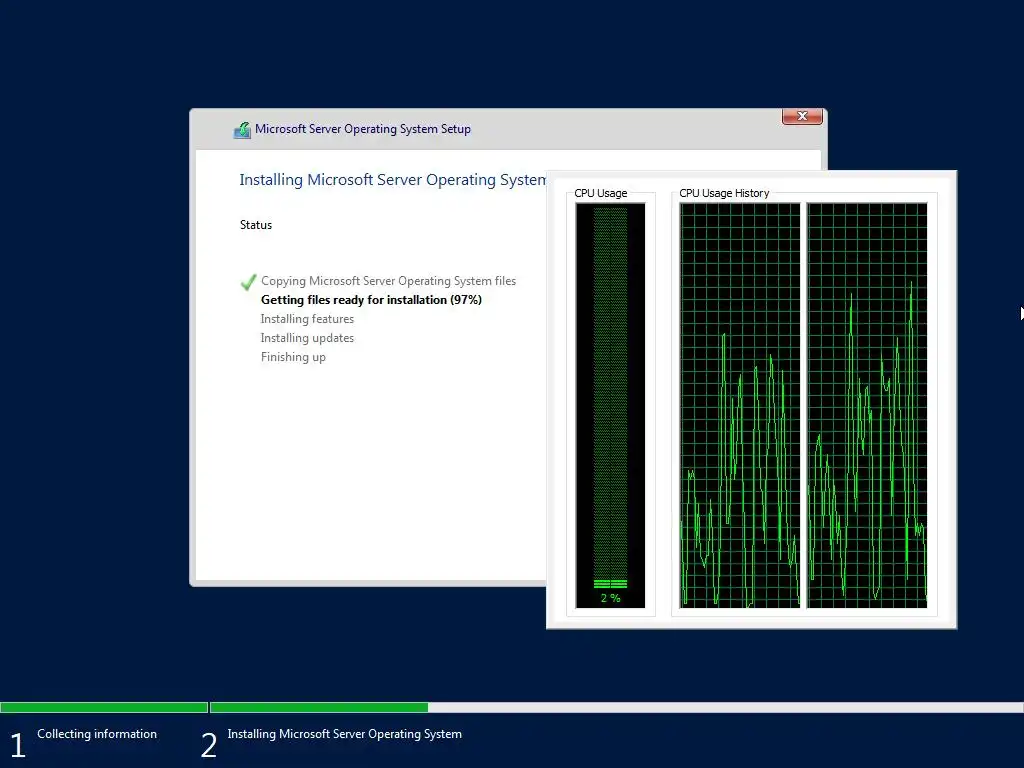Click 'Getting files ready for installation (97%)'

tap(371, 300)
